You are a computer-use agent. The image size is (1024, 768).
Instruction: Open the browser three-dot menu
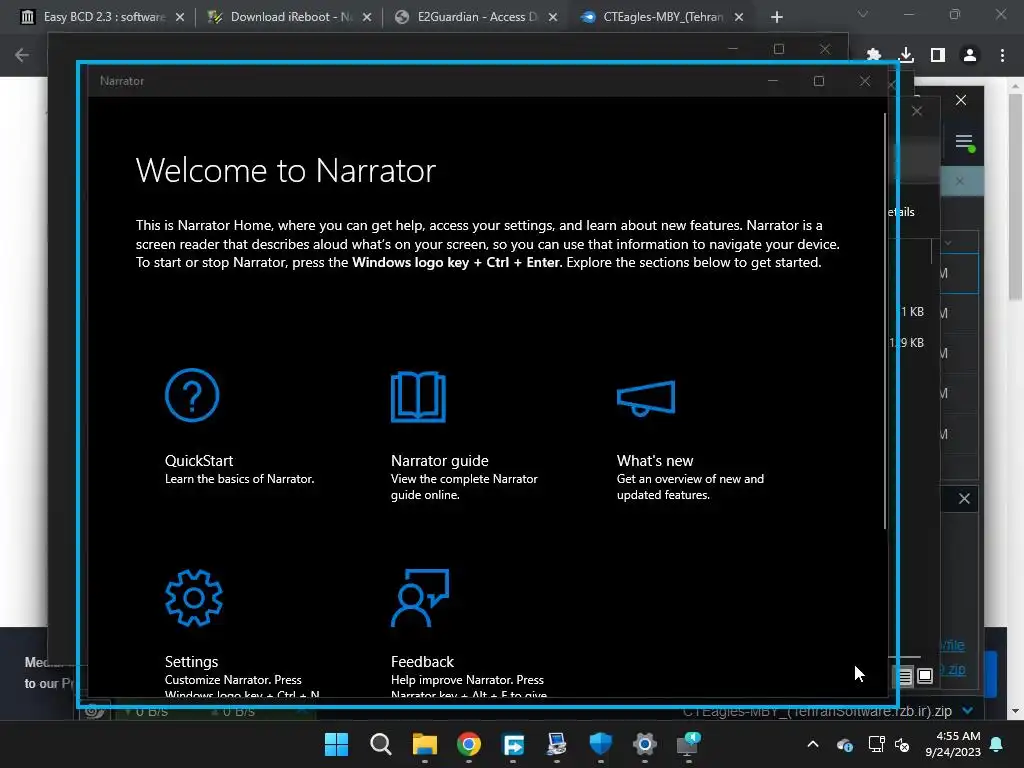pos(1002,56)
